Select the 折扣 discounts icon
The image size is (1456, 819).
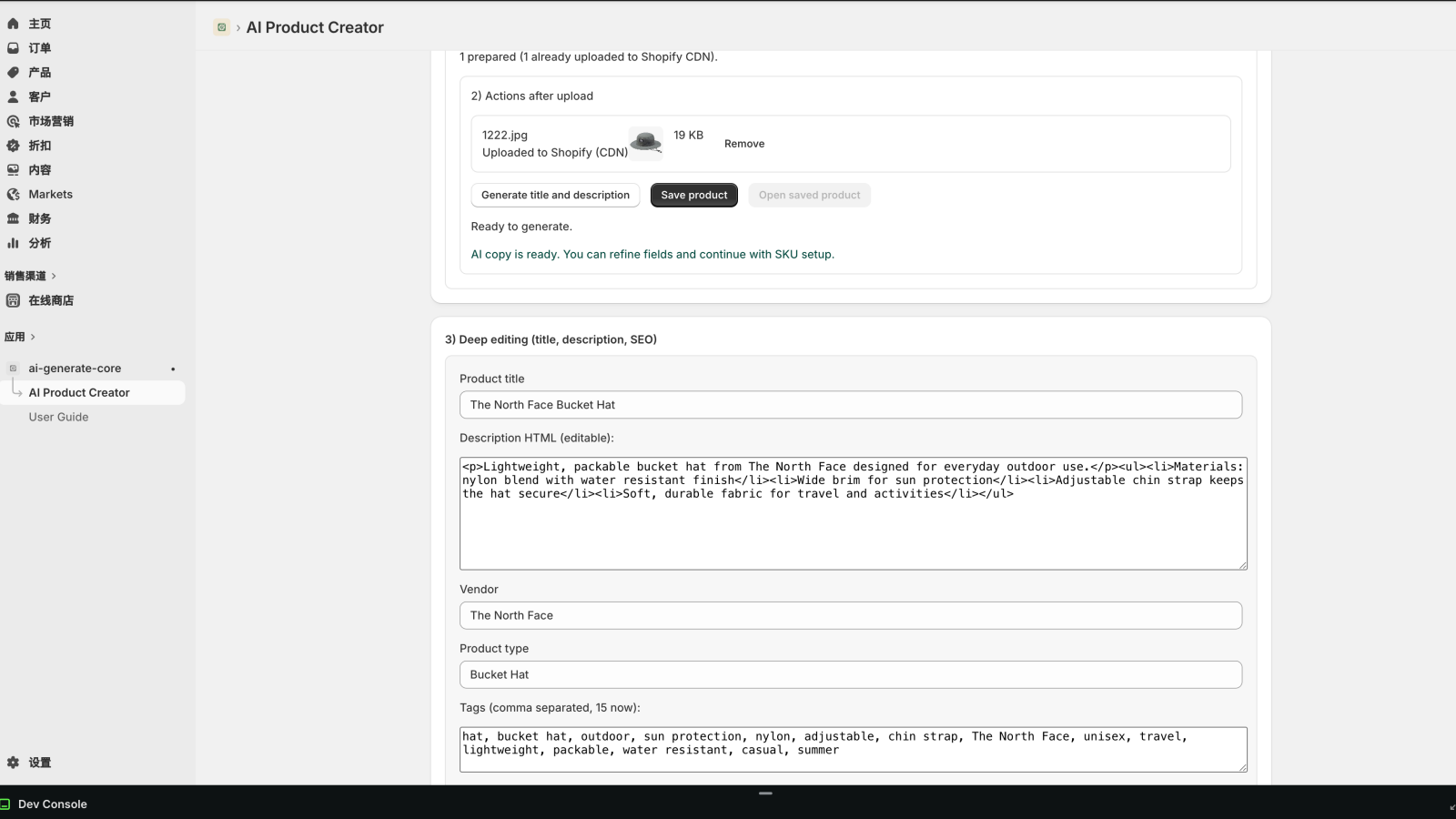[x=13, y=146]
